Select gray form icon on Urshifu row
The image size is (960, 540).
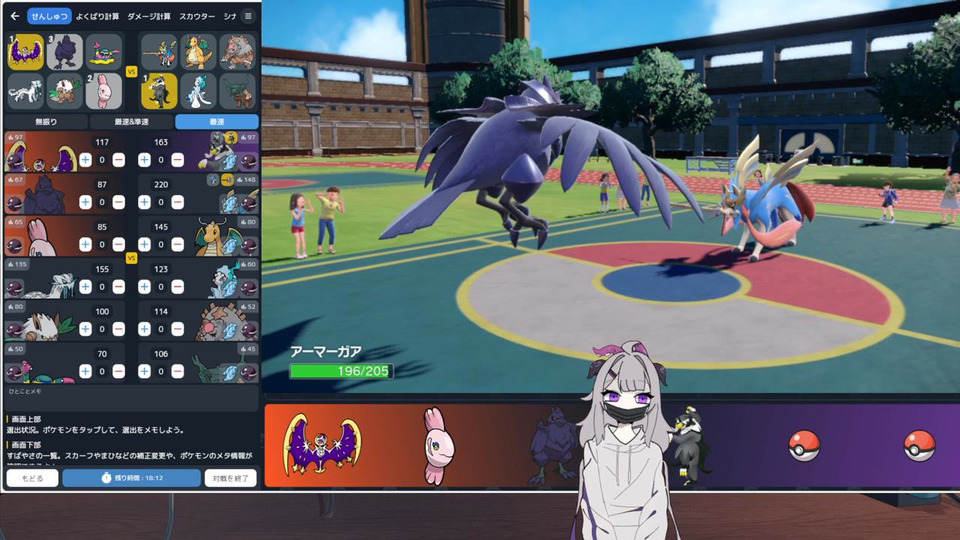point(217,137)
